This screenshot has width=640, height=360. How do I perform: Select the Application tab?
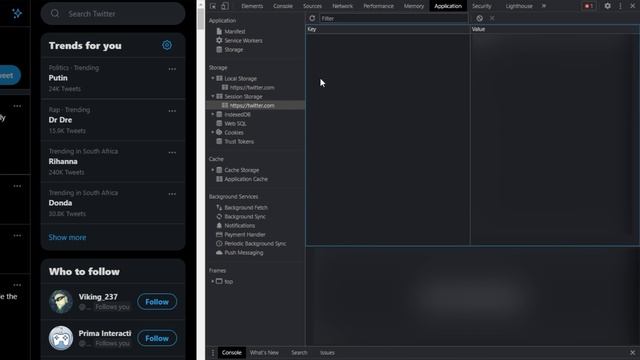tap(448, 6)
